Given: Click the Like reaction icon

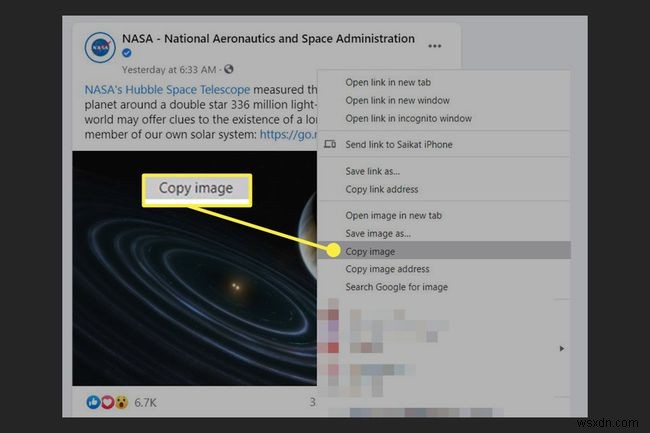Looking at the screenshot, I should tap(94, 403).
